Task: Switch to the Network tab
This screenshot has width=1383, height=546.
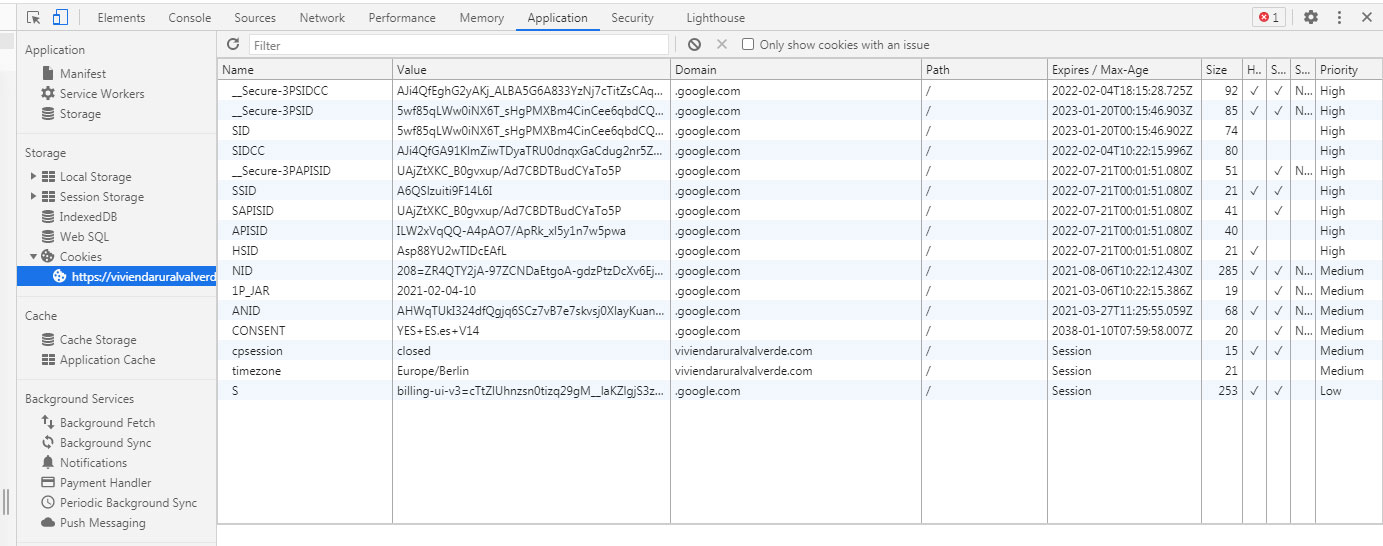Action: [x=322, y=17]
